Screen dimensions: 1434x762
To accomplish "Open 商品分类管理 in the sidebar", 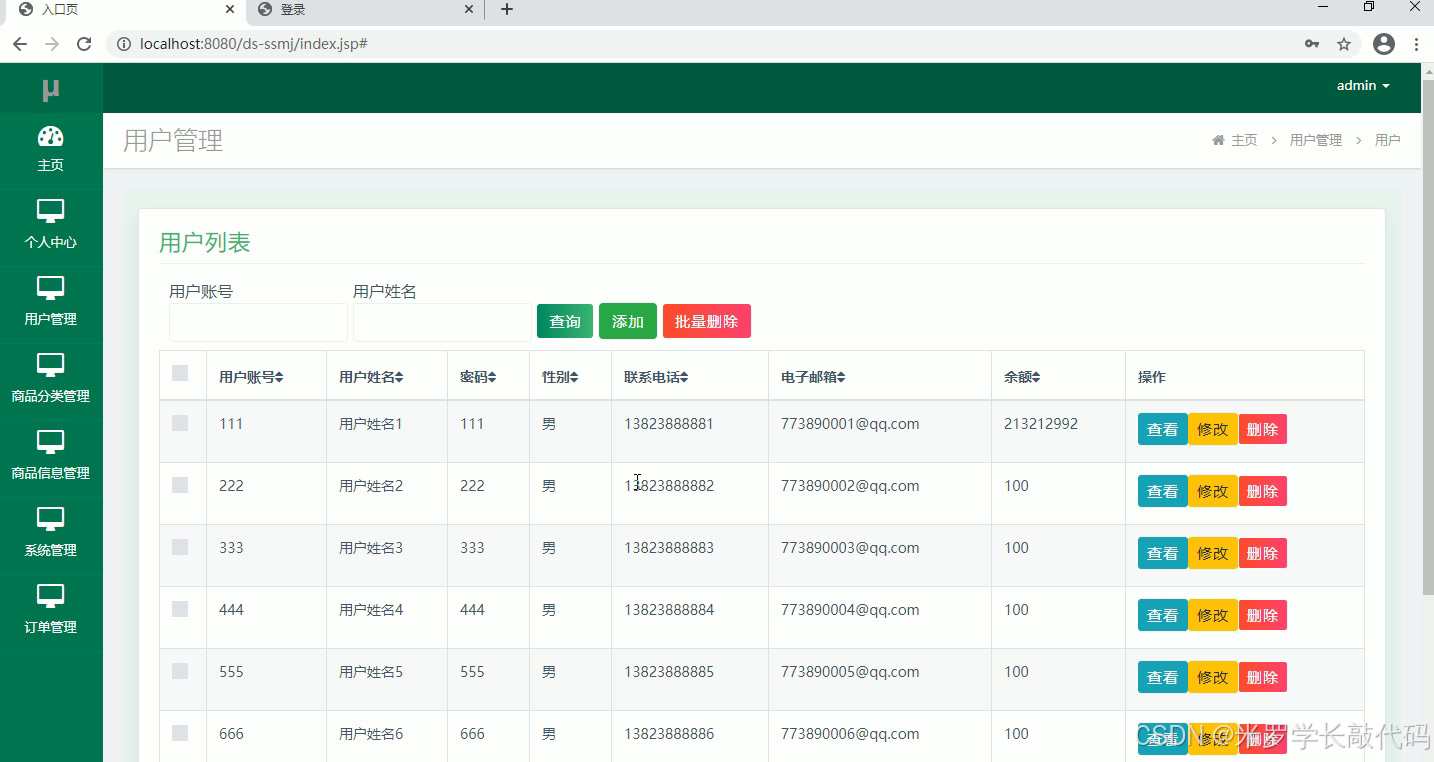I will [50, 378].
